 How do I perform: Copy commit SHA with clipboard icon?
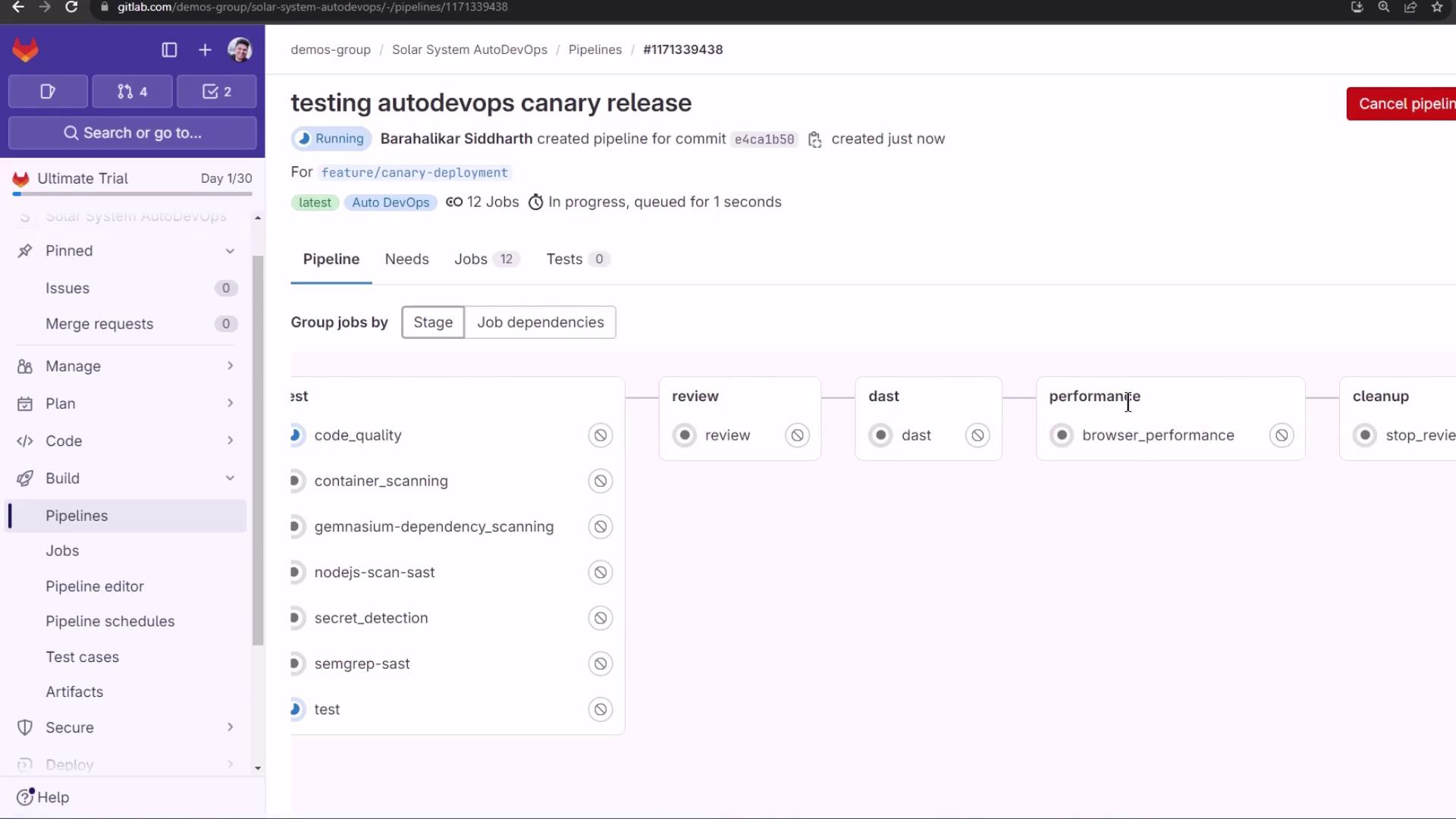point(814,140)
